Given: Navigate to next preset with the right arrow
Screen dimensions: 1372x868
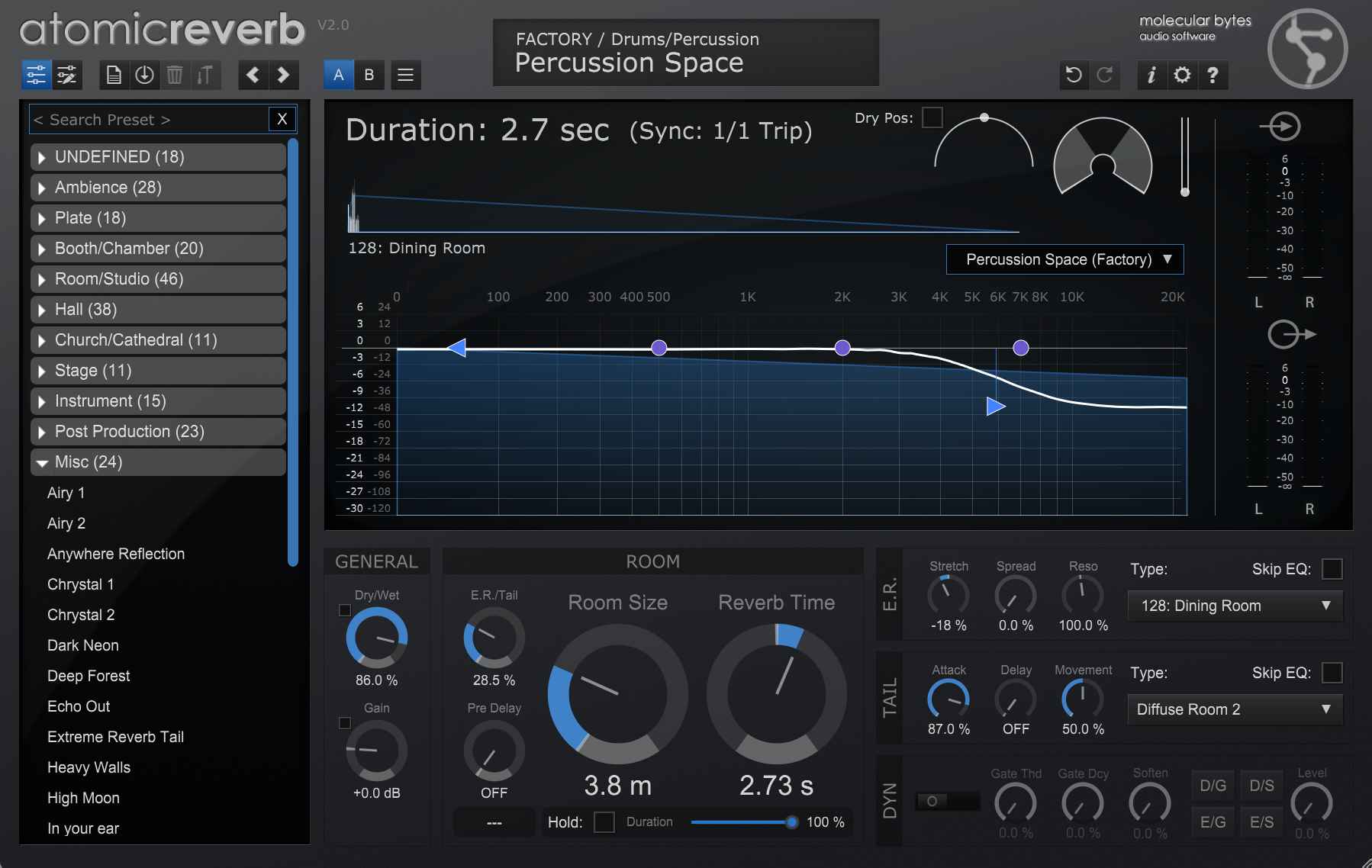Looking at the screenshot, I should [x=283, y=75].
